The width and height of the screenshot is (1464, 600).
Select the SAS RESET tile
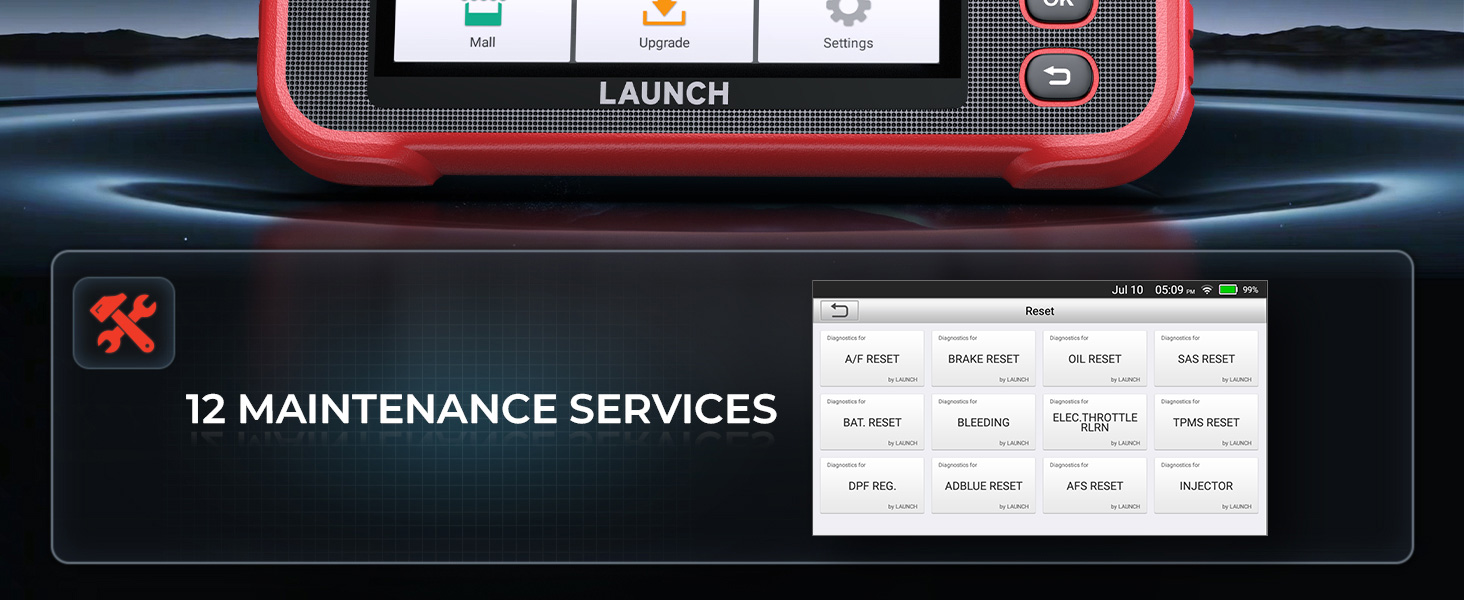(x=1206, y=357)
